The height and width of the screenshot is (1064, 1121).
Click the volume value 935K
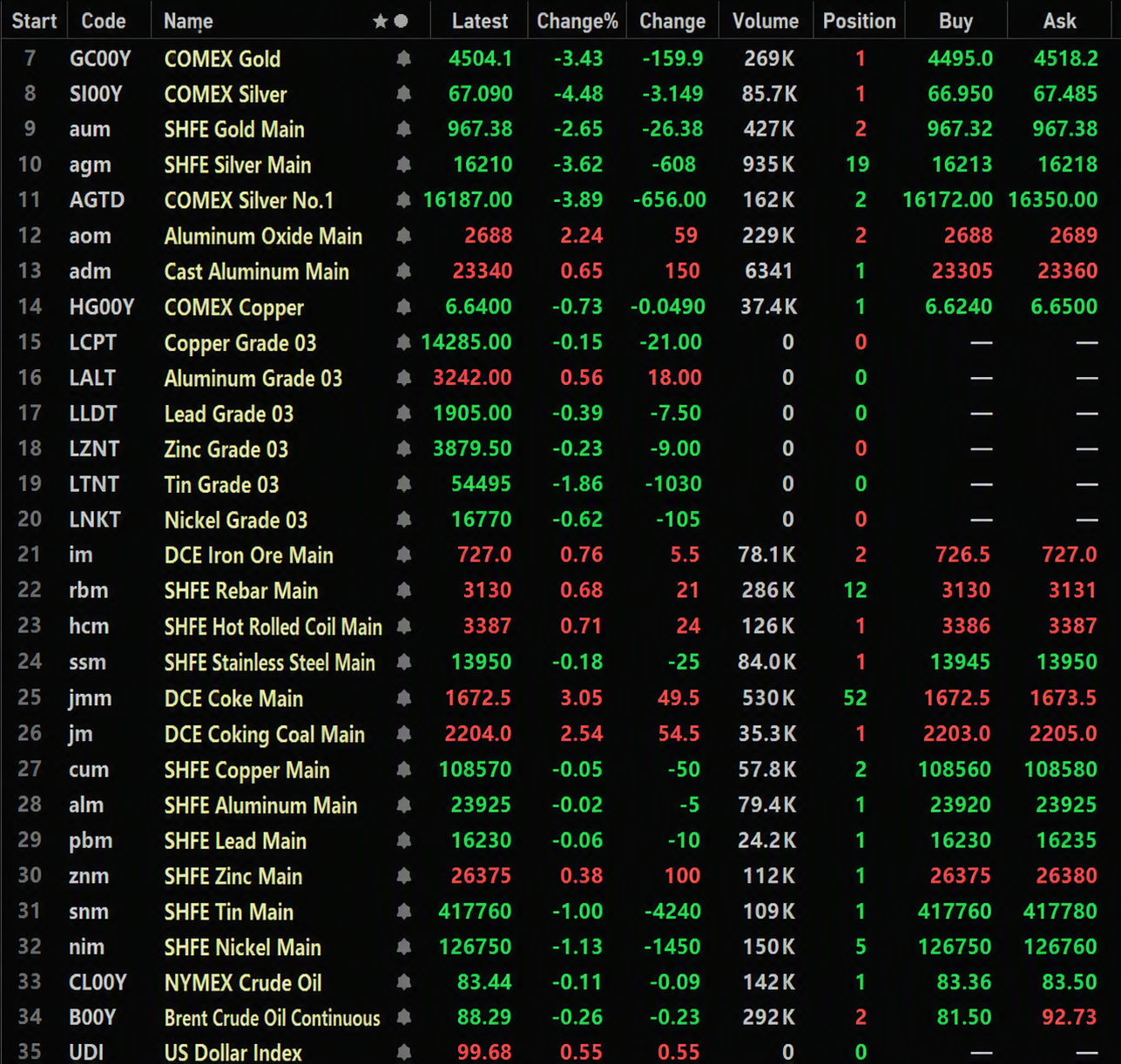(x=768, y=165)
